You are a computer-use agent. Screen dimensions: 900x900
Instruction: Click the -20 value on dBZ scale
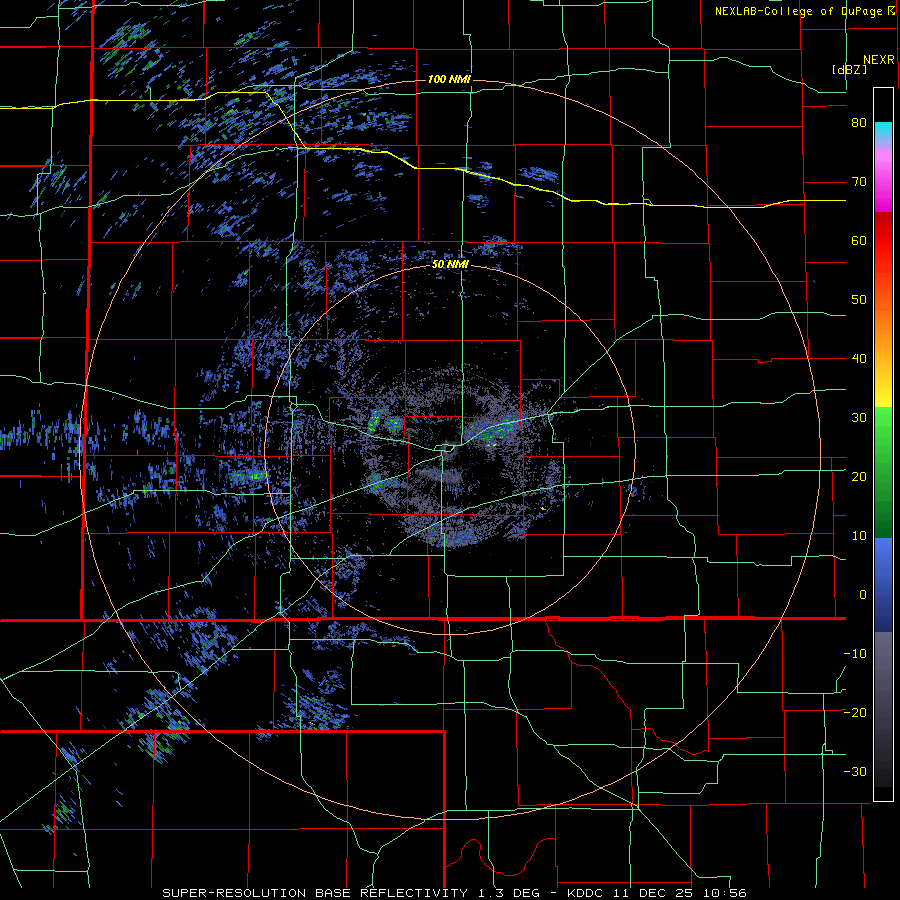click(855, 713)
